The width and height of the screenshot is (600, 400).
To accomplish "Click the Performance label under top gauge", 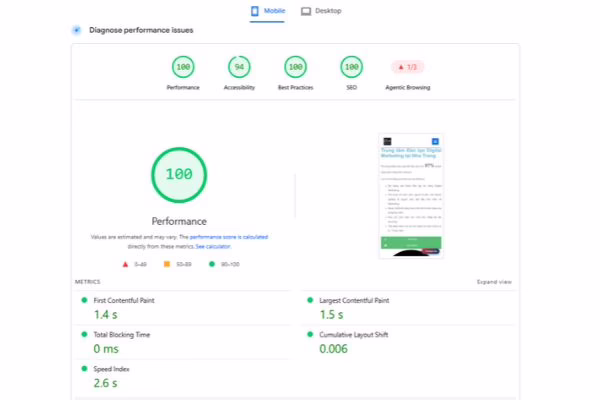I will [x=183, y=88].
